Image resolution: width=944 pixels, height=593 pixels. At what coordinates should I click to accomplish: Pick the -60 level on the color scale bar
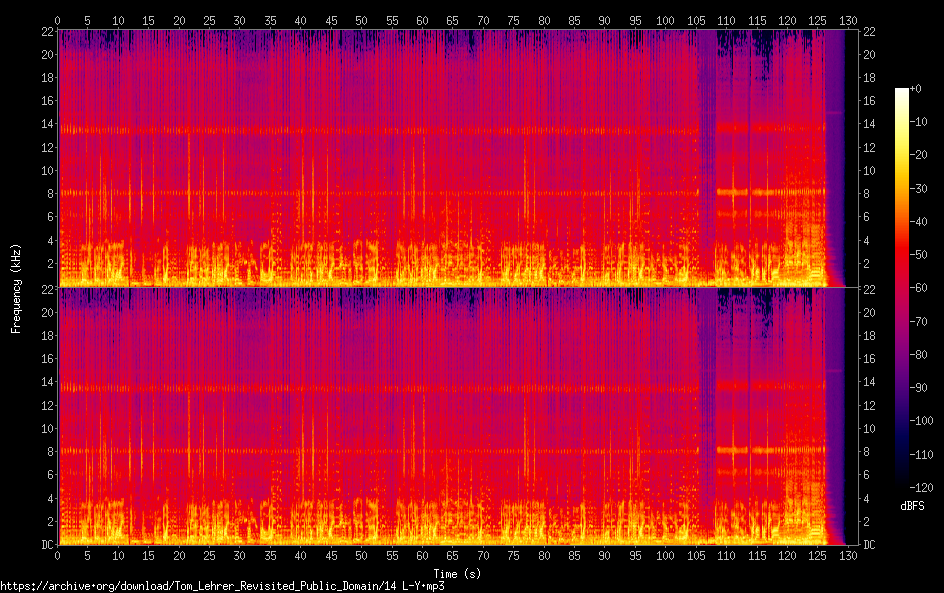tap(902, 290)
